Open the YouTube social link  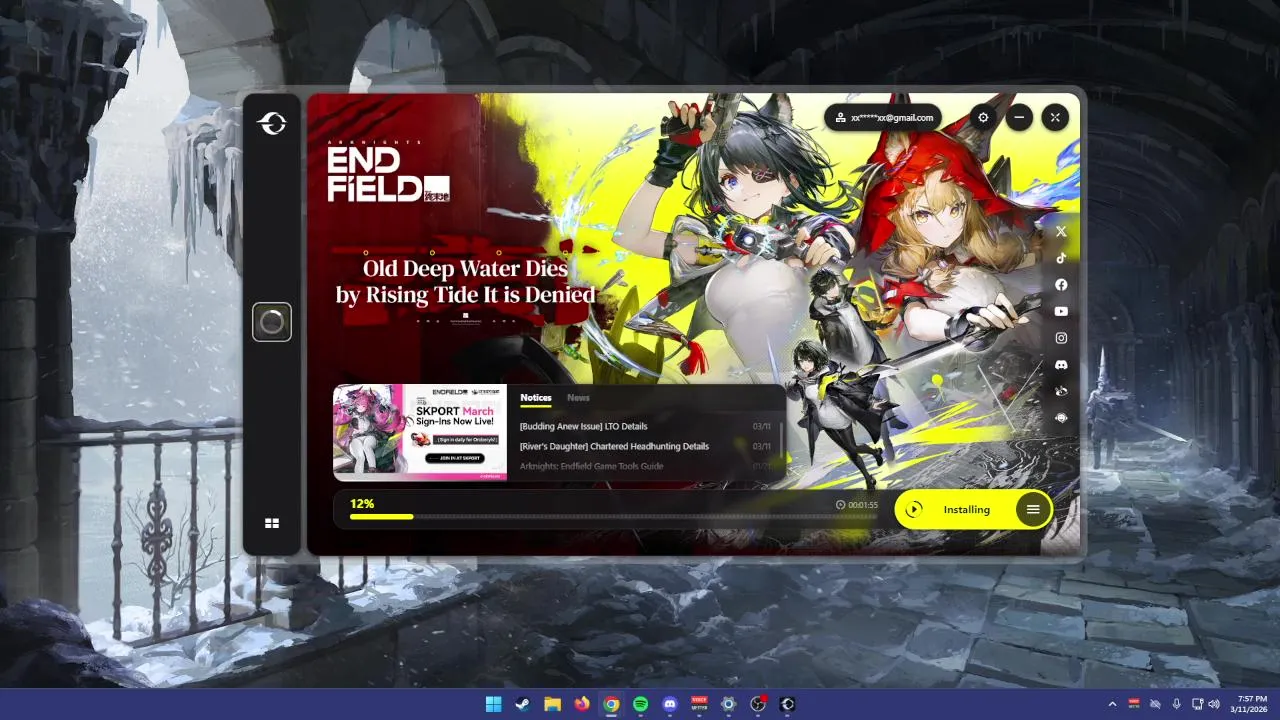coord(1061,312)
